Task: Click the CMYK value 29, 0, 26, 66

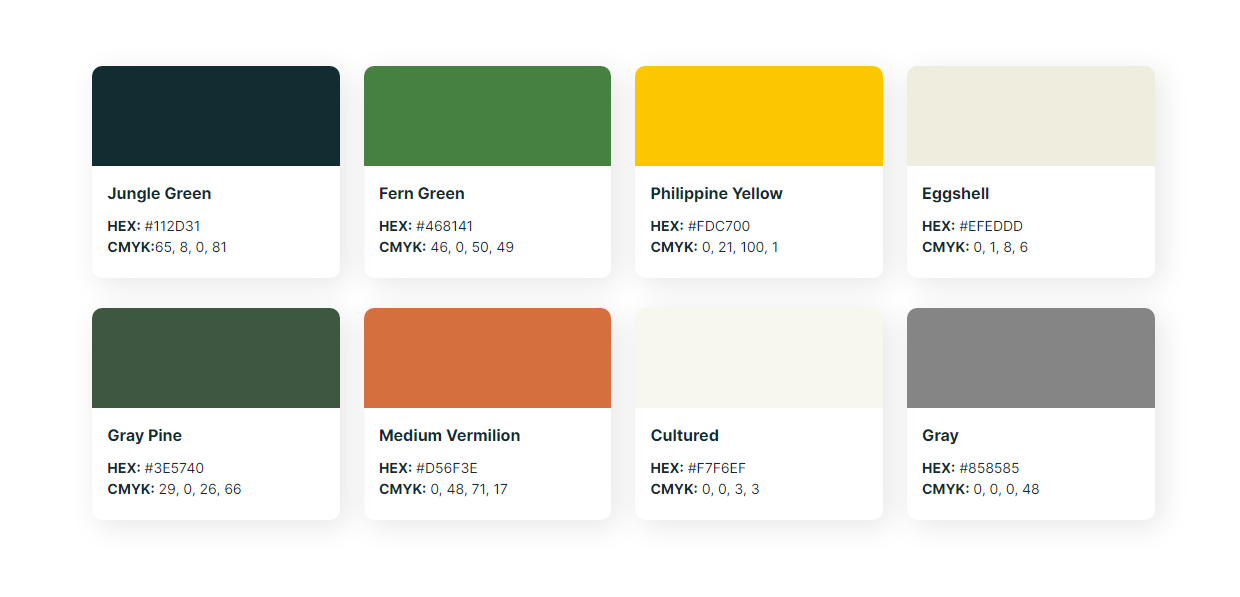Action: pos(200,489)
